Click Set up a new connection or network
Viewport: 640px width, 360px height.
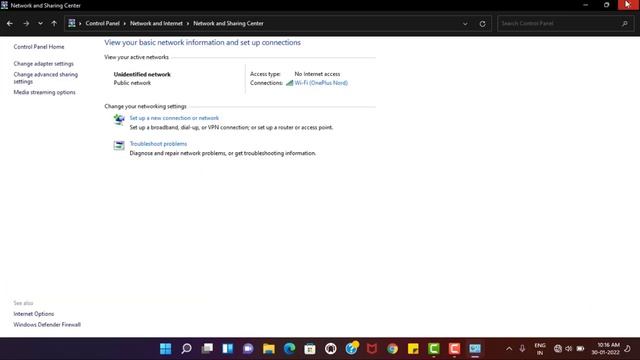[174, 118]
